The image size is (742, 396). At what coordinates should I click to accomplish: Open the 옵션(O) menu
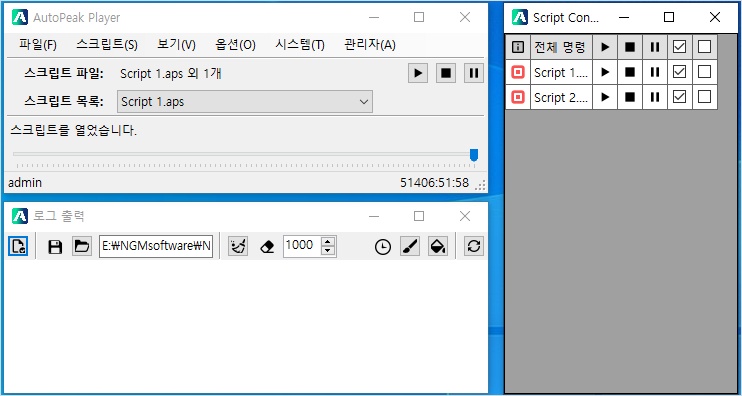click(x=235, y=45)
